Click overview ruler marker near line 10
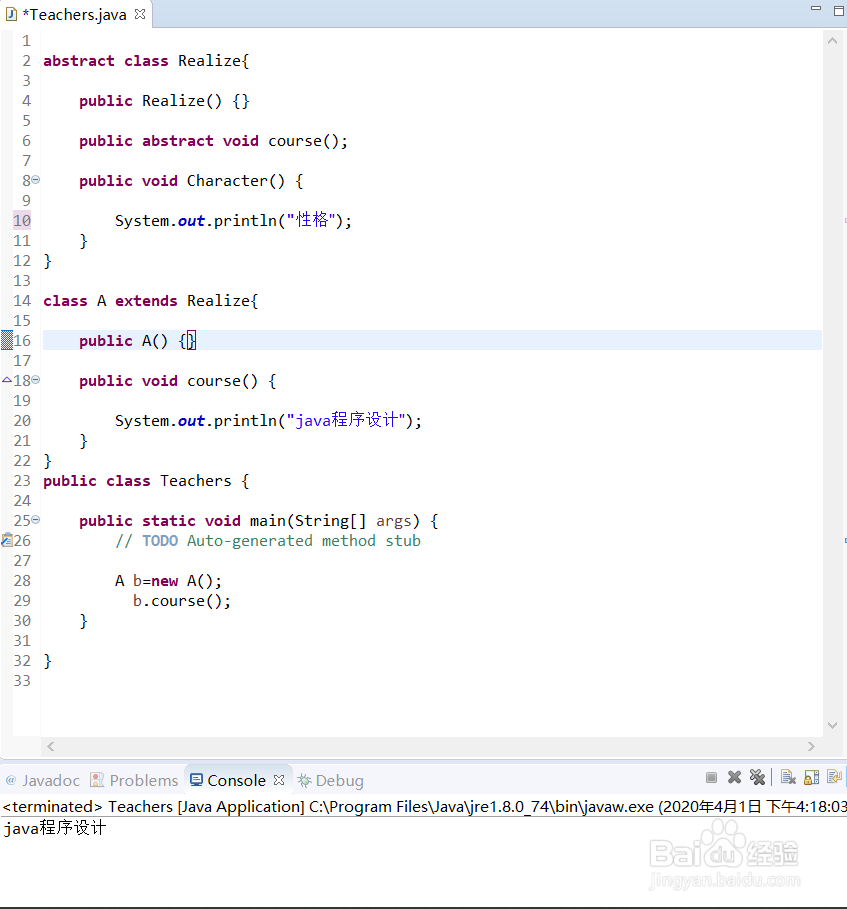This screenshot has height=909, width=847. click(845, 220)
